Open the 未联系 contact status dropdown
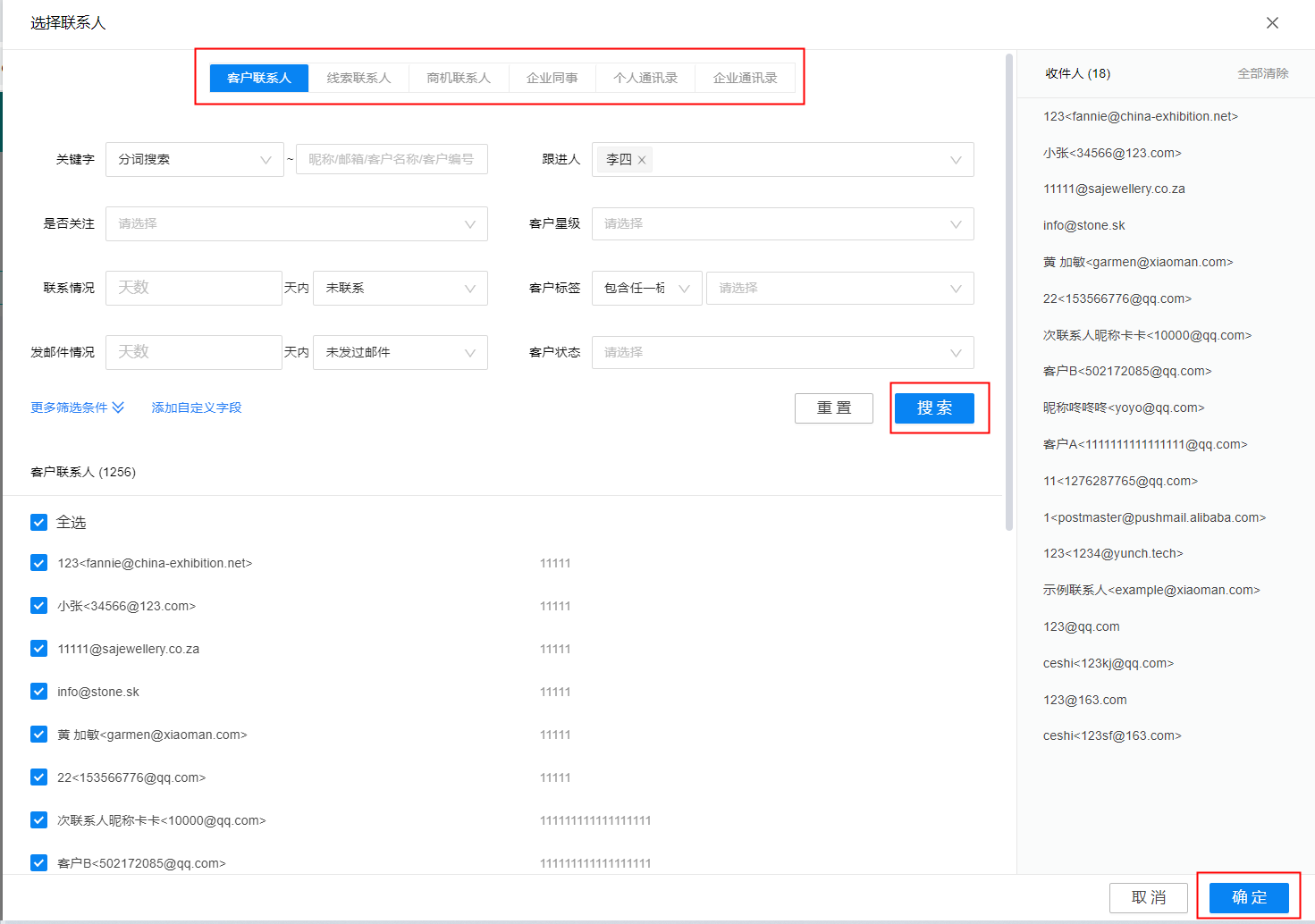Image resolution: width=1315 pixels, height=924 pixels. coord(400,288)
